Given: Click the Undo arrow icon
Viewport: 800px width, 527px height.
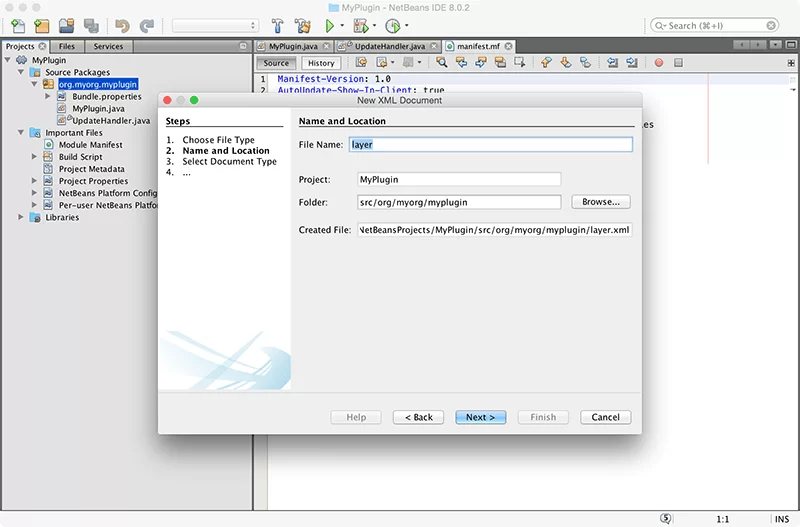Looking at the screenshot, I should point(122,26).
